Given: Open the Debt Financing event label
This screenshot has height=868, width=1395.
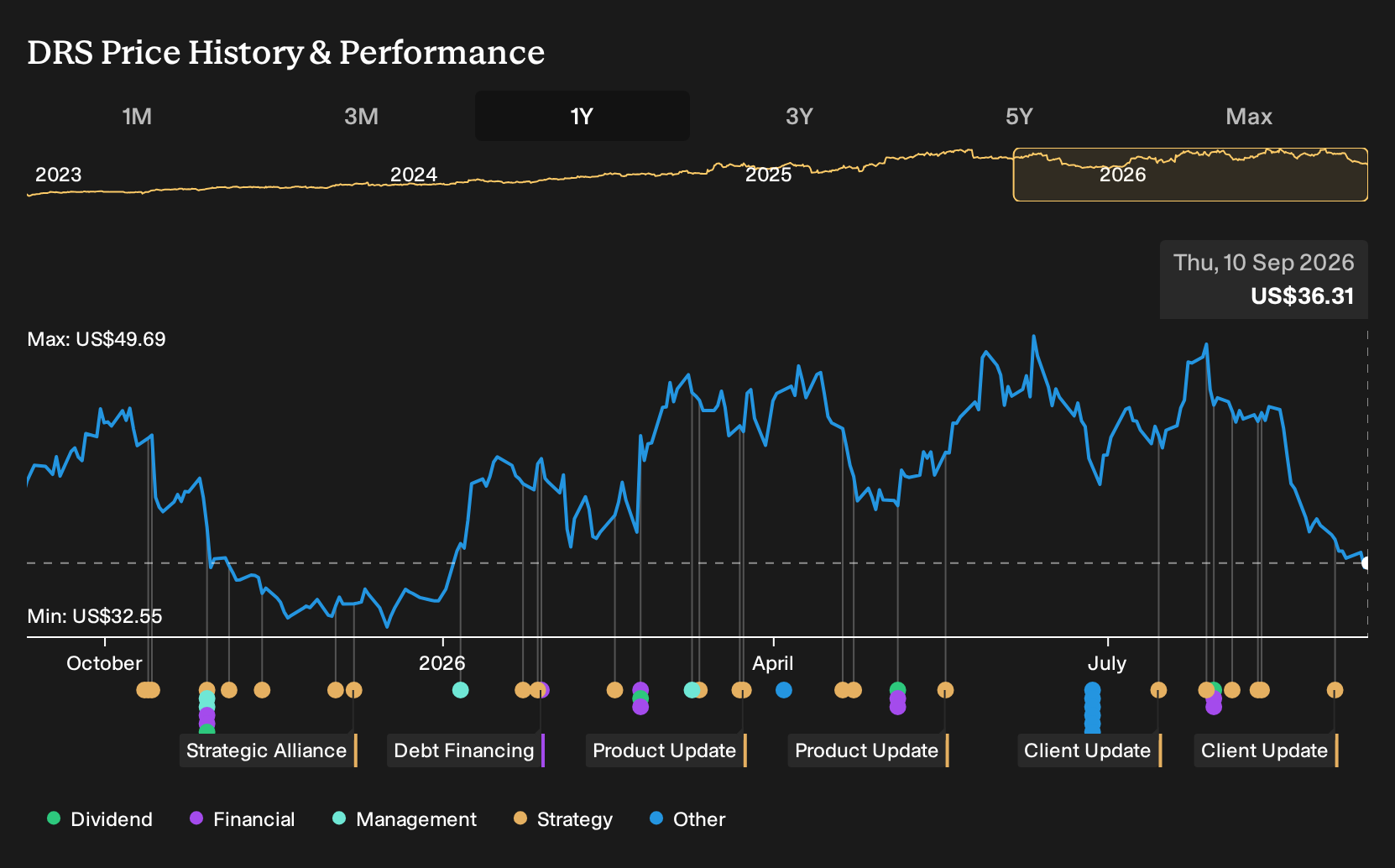Looking at the screenshot, I should tap(466, 750).
